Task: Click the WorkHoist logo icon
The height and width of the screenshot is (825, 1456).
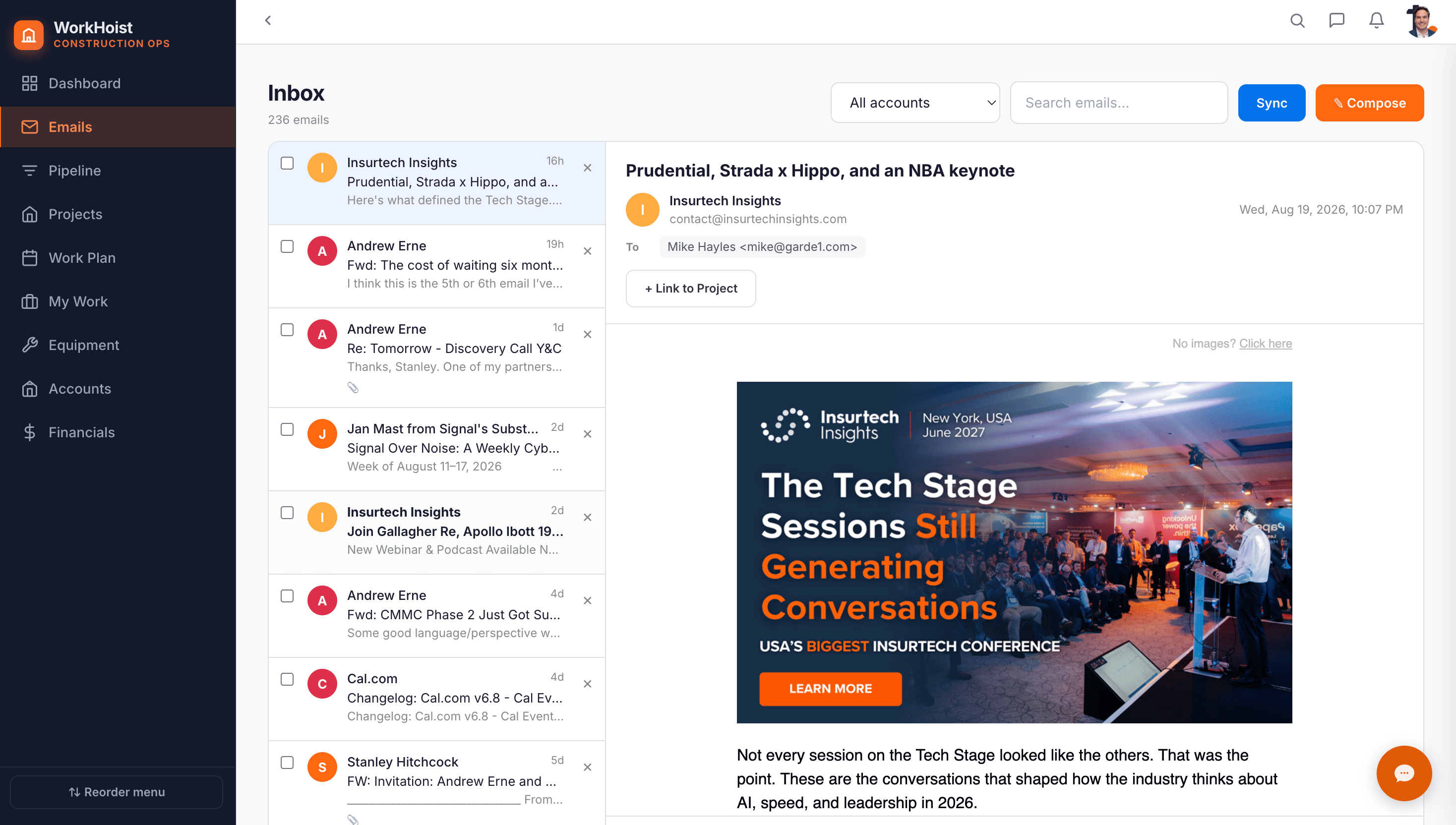Action: pyautogui.click(x=29, y=35)
